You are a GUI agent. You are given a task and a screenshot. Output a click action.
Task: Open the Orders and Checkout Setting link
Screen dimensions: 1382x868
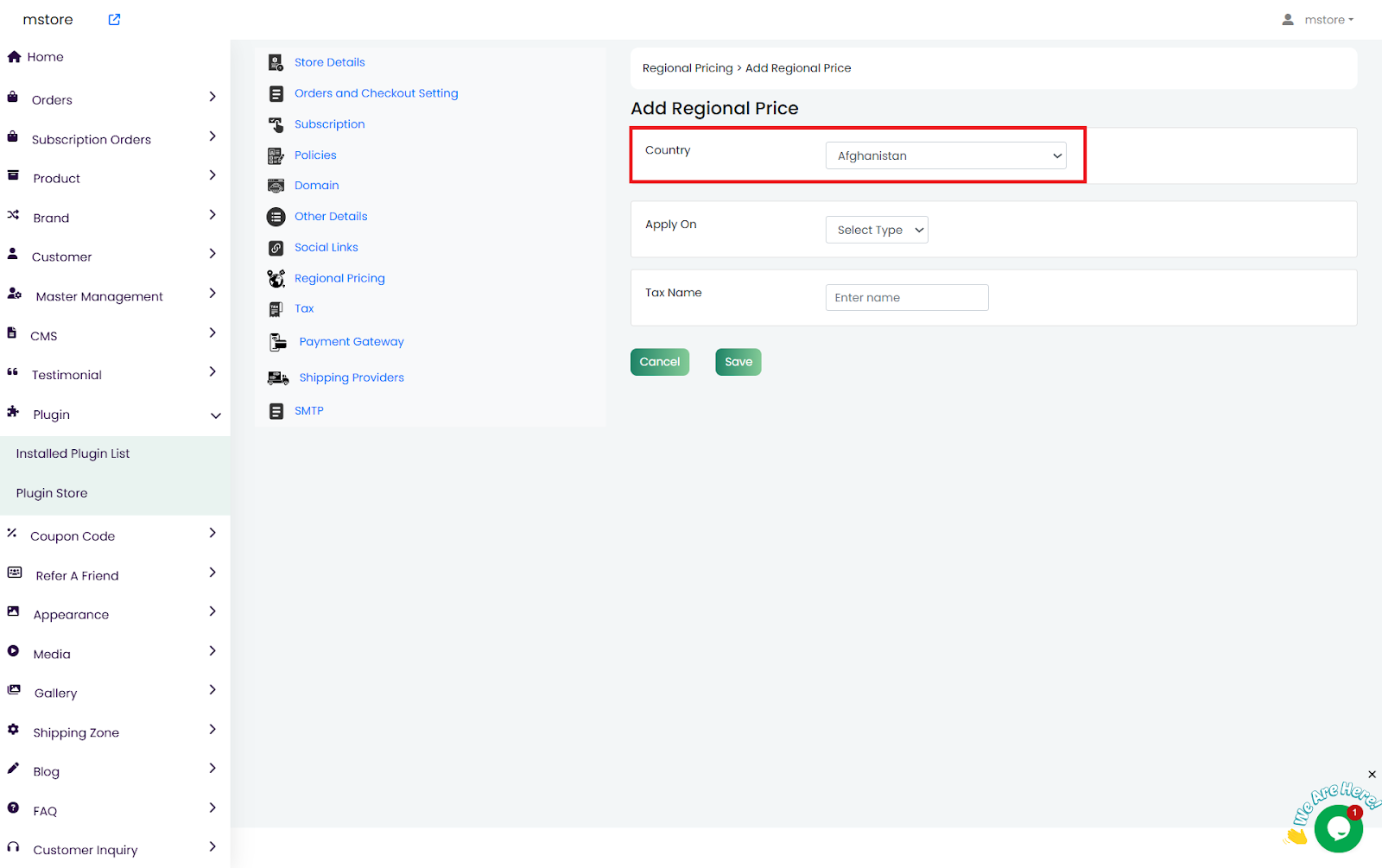[376, 93]
